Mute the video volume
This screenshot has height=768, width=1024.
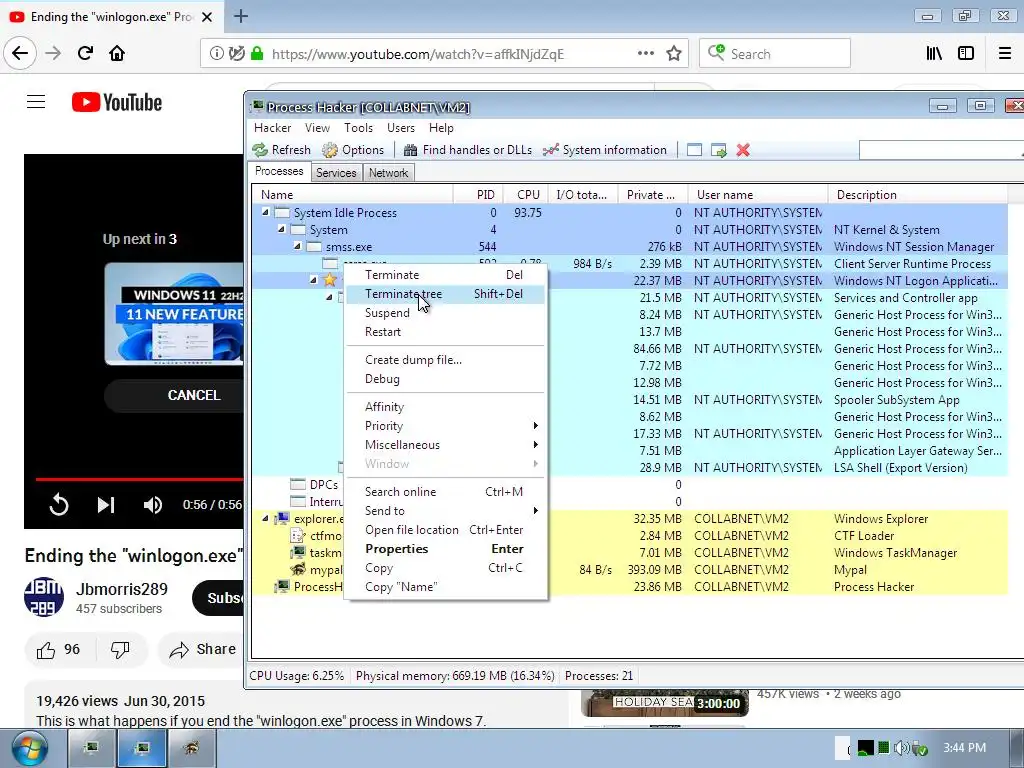tap(153, 505)
